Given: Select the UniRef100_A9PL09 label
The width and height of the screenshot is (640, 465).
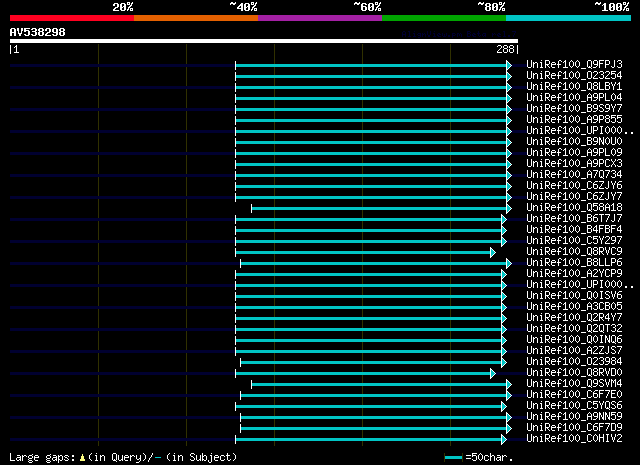Looking at the screenshot, I should (x=574, y=152).
